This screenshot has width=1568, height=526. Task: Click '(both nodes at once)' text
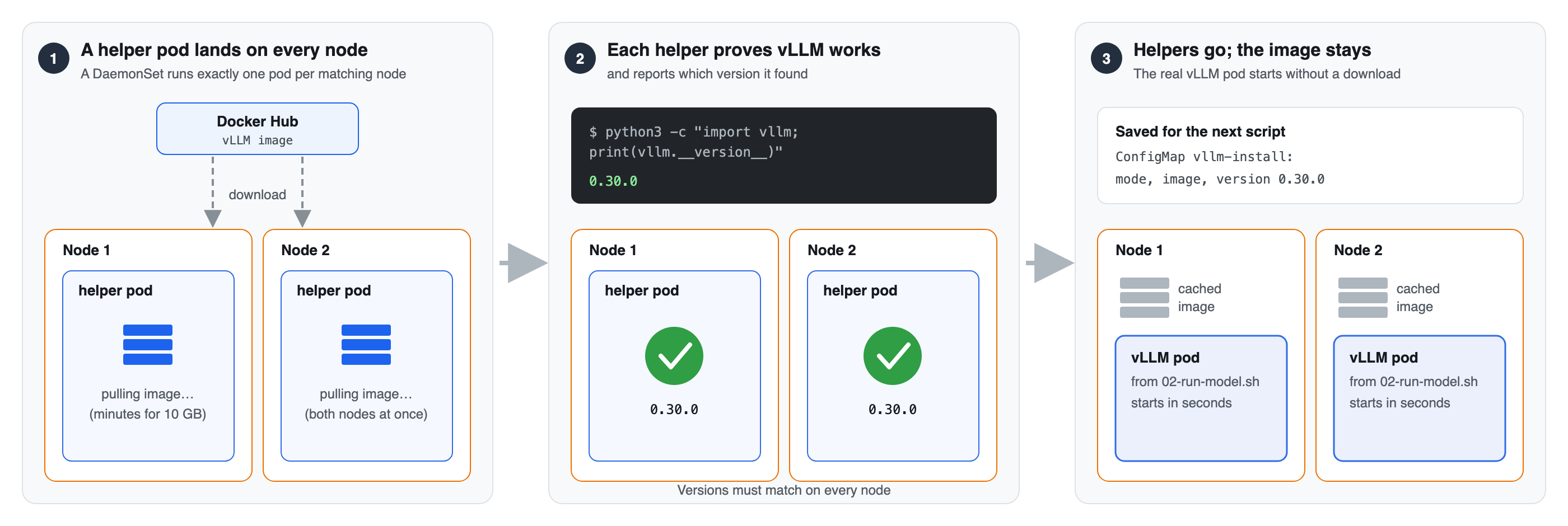pos(366,414)
